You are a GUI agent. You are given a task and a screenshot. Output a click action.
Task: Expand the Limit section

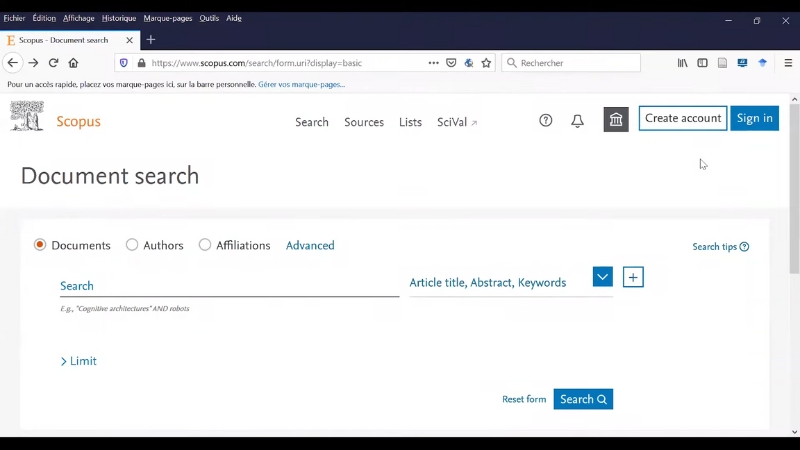coord(79,361)
